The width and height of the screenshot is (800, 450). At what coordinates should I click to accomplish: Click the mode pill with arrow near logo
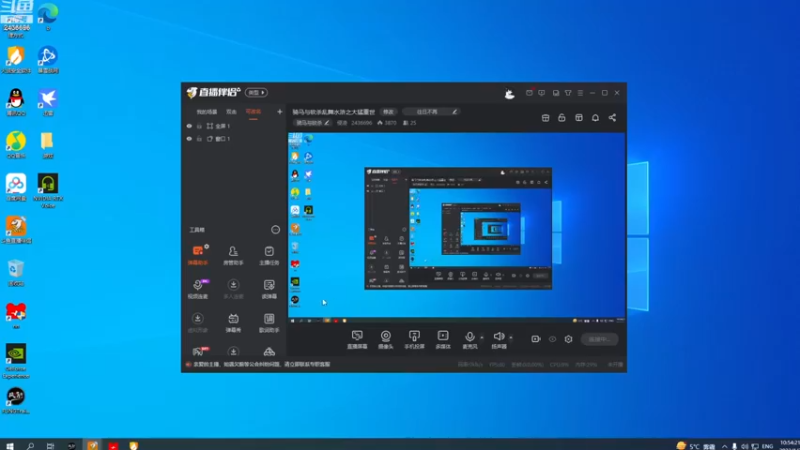256,92
